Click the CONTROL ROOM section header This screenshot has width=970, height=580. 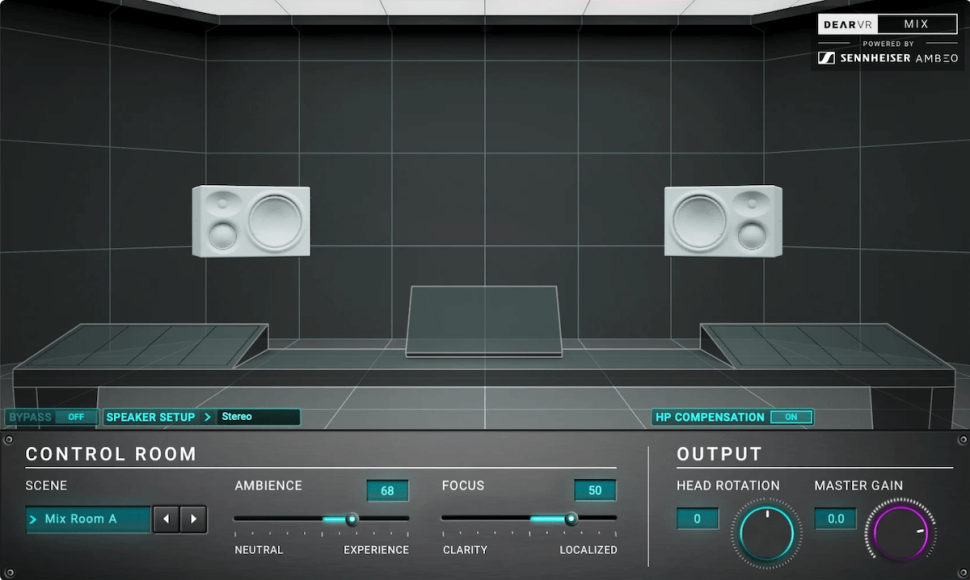112,454
